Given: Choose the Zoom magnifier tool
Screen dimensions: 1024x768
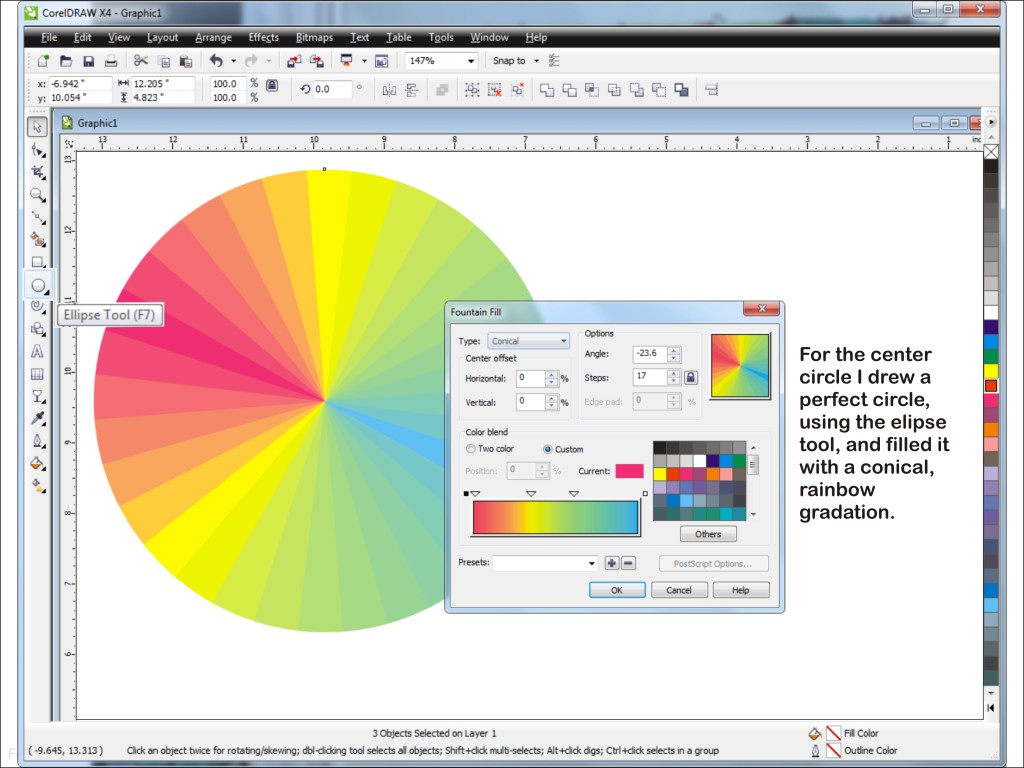Looking at the screenshot, I should [37, 195].
